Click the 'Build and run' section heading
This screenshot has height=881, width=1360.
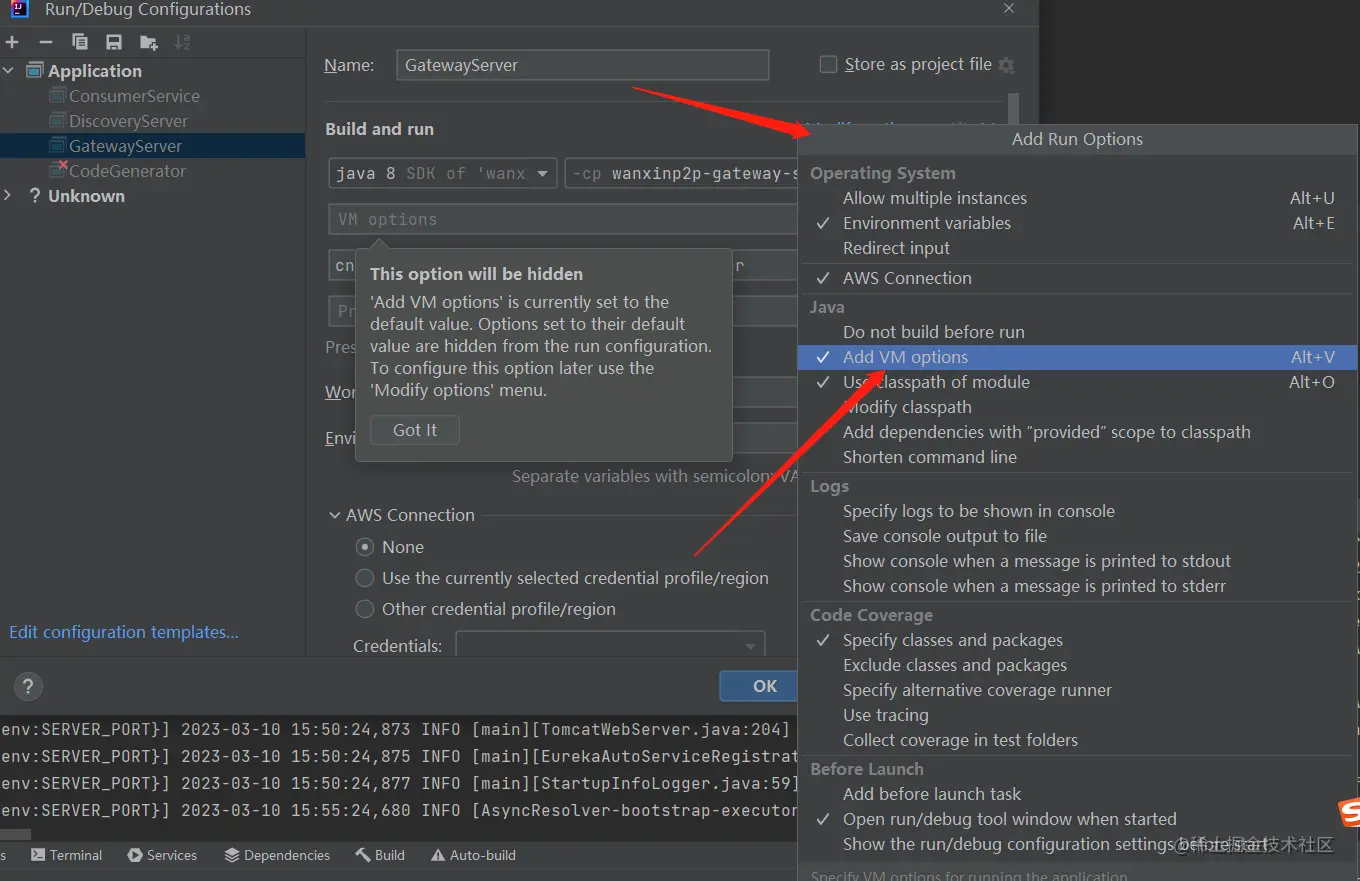(x=379, y=129)
